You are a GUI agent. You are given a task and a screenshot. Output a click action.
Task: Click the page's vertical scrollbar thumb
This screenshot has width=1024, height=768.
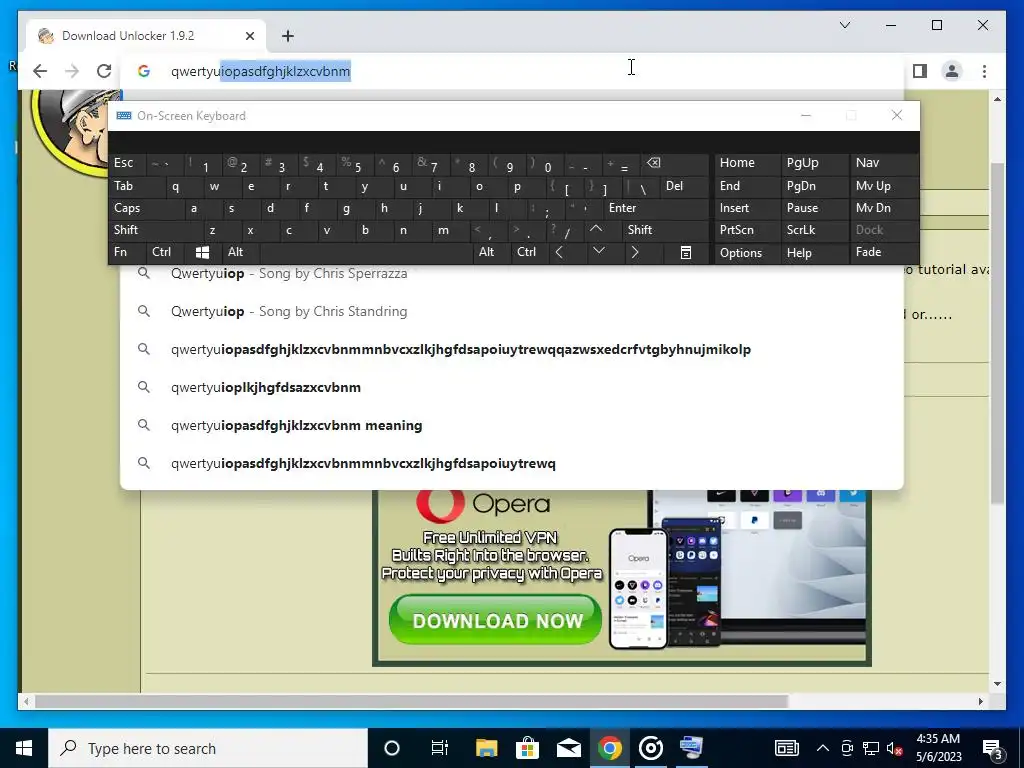pos(997,333)
